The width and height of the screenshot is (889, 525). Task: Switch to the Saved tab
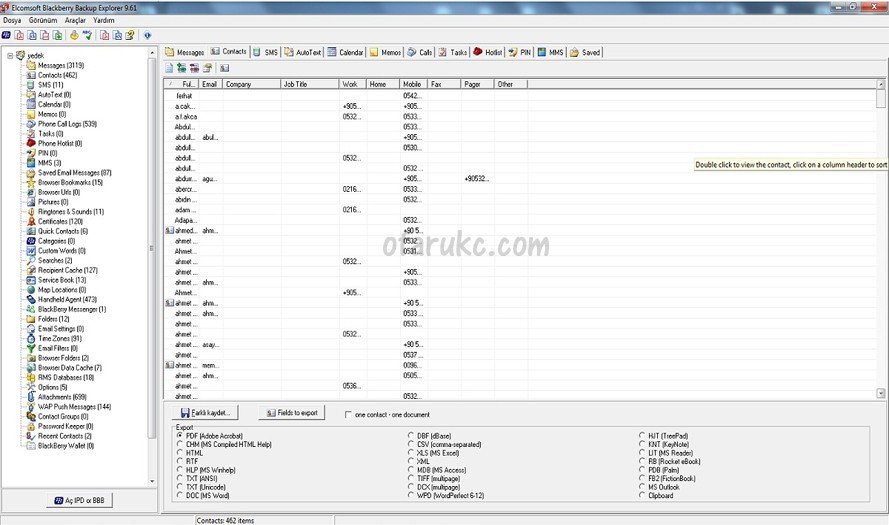click(x=585, y=52)
